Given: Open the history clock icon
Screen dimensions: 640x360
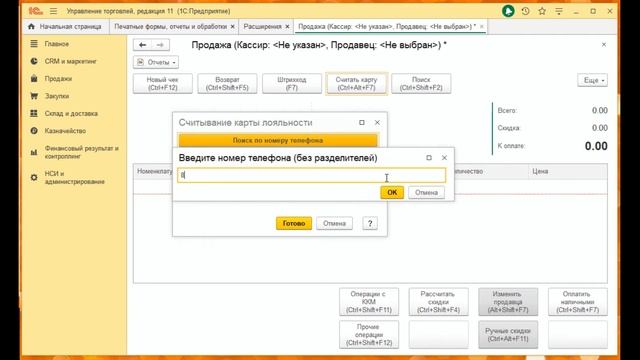Looking at the screenshot, I should [525, 11].
